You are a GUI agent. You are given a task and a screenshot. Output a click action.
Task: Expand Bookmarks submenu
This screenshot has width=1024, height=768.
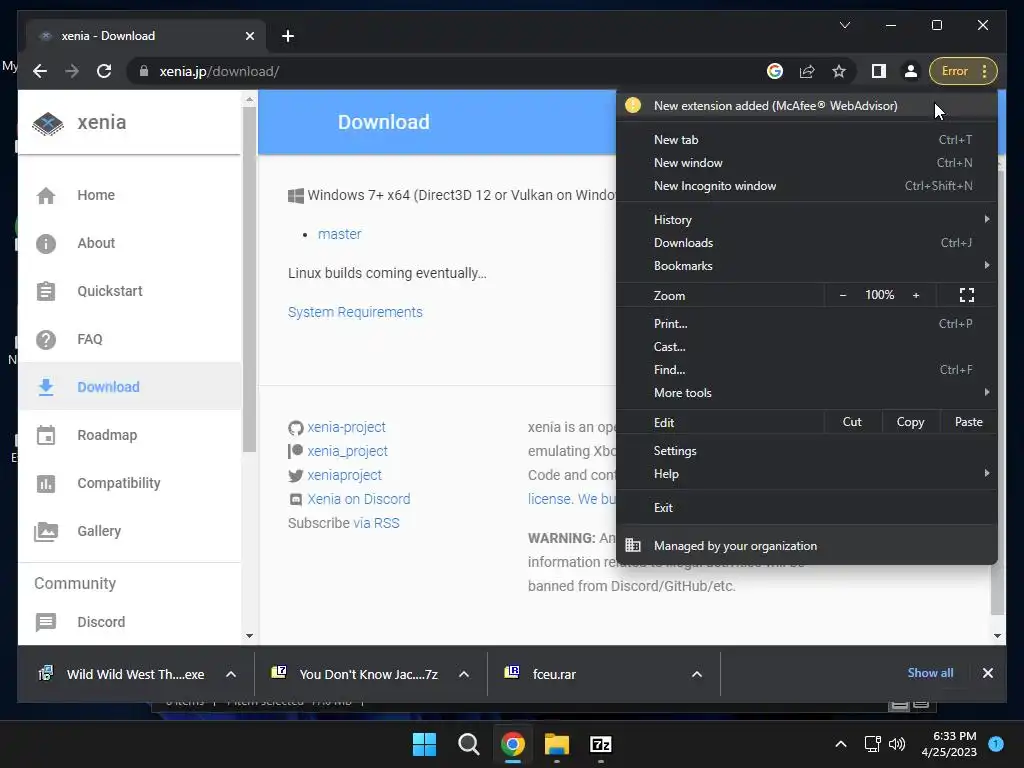click(806, 266)
